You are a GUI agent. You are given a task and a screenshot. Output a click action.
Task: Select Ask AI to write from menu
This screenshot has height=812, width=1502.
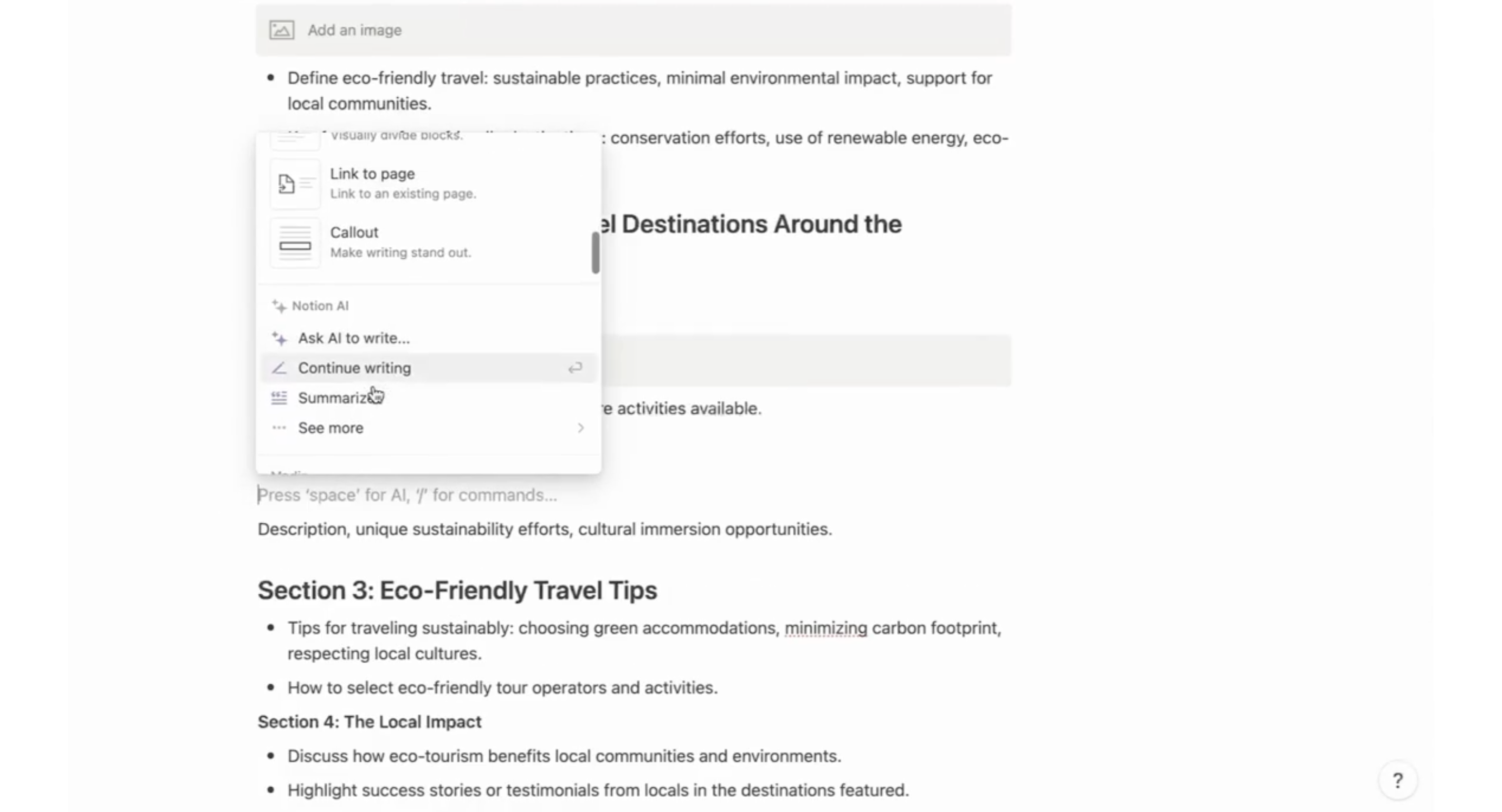(x=354, y=338)
